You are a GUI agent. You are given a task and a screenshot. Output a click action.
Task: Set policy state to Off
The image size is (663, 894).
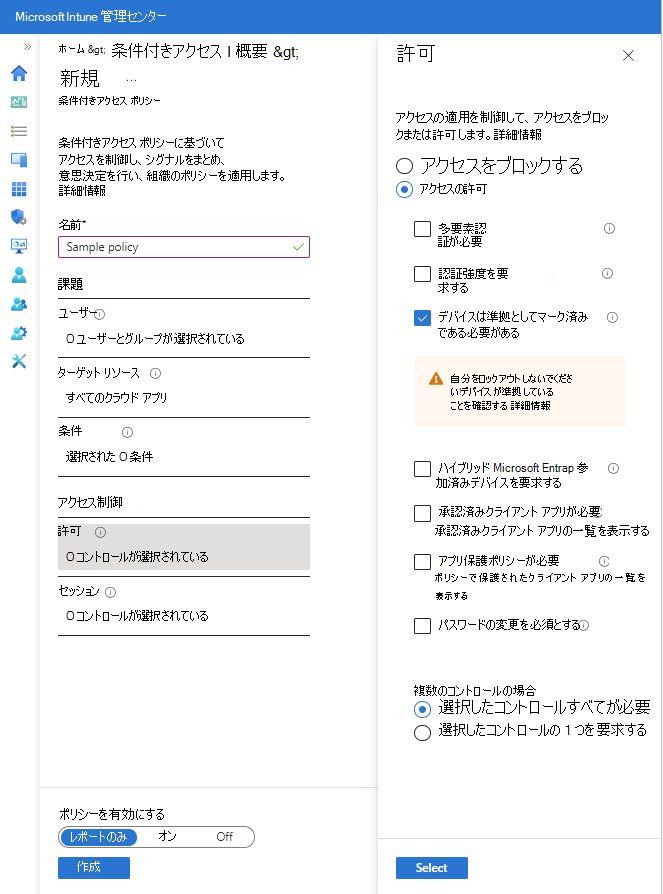coord(225,836)
